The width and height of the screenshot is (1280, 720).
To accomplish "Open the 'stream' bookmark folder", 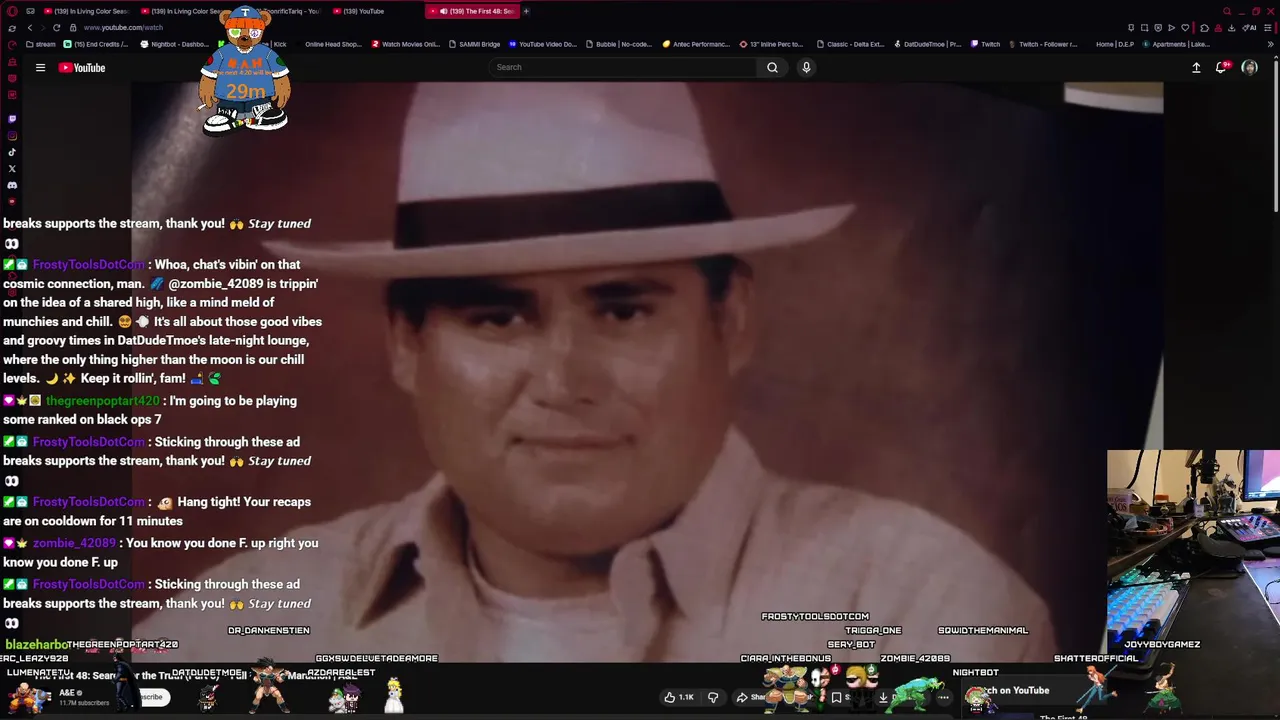I will pyautogui.click(x=41, y=44).
